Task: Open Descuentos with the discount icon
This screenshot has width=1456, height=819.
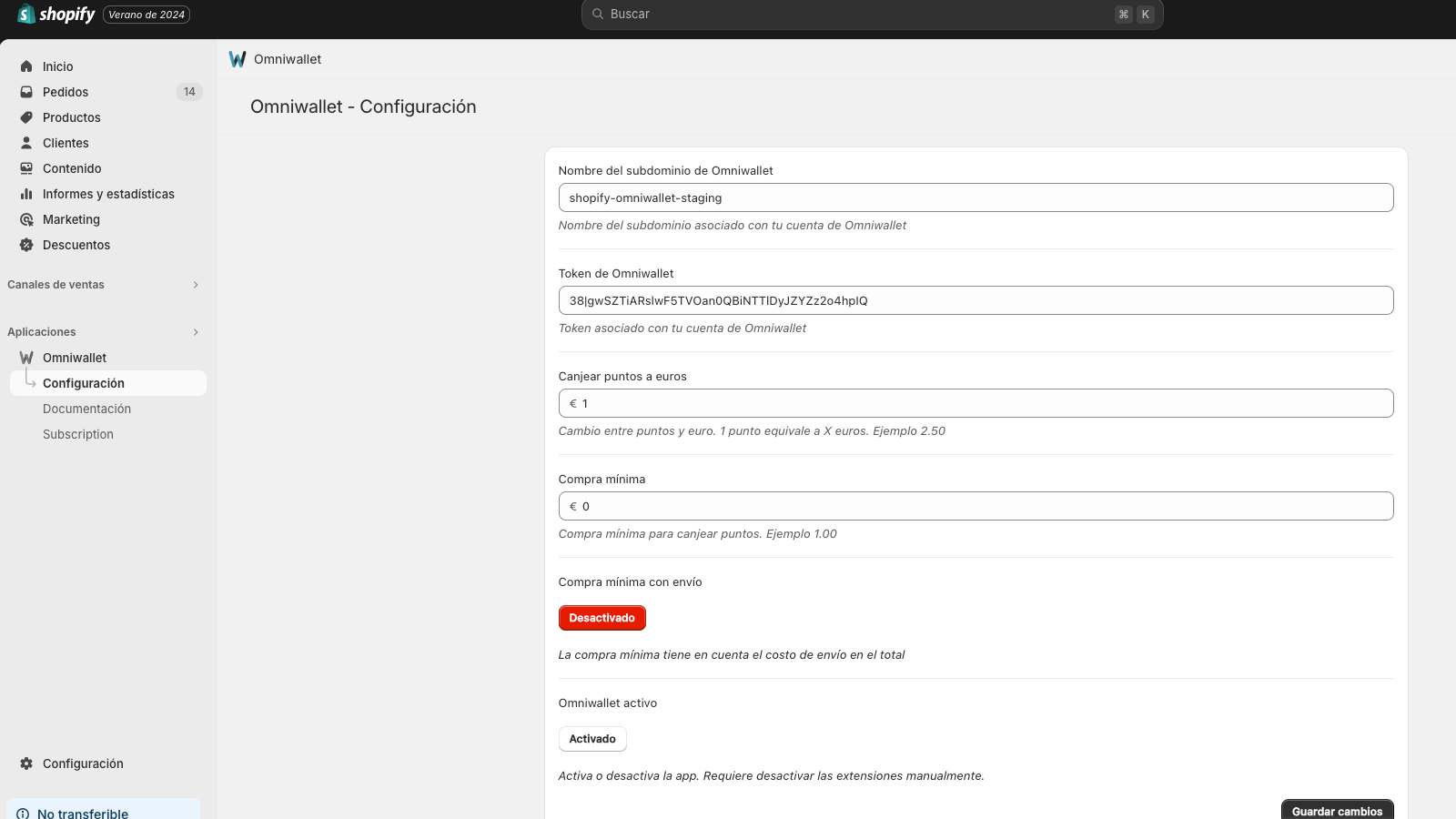Action: (x=26, y=244)
